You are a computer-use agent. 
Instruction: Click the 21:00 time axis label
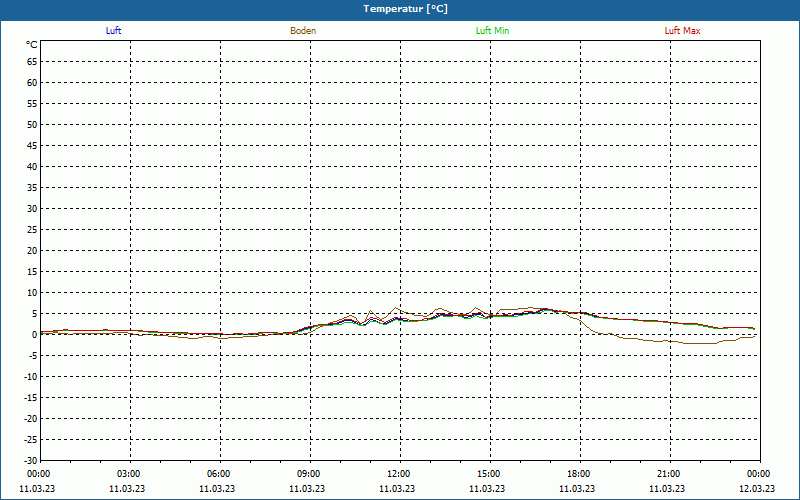click(668, 474)
